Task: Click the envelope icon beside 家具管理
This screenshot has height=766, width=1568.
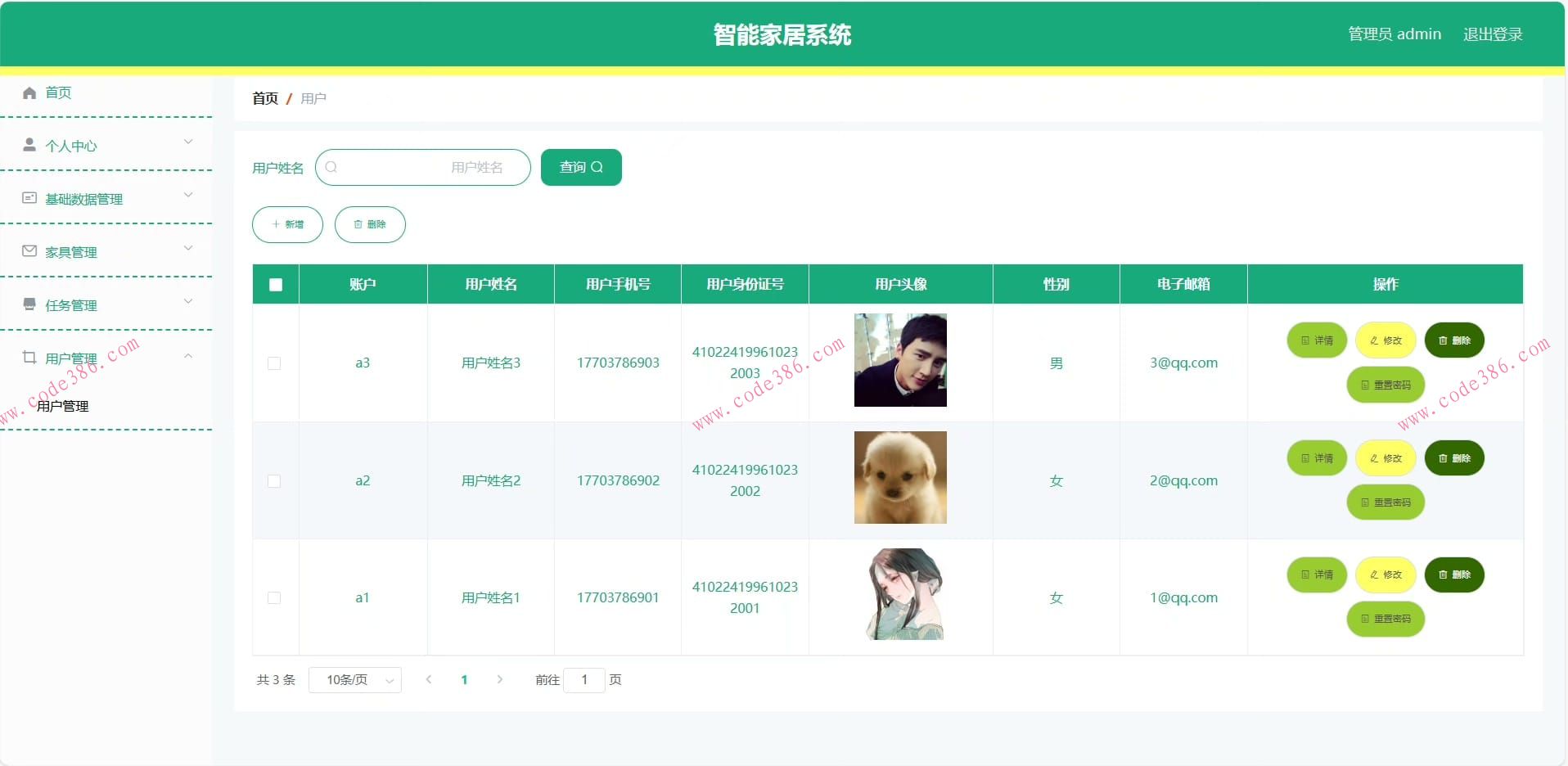Action: coord(29,251)
